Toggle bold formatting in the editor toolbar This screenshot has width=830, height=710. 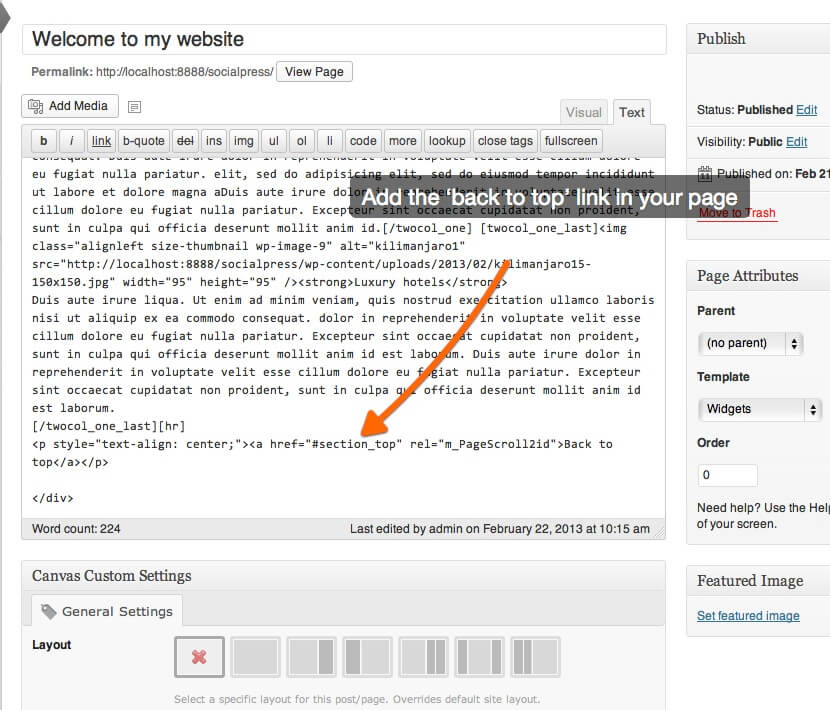(42, 140)
